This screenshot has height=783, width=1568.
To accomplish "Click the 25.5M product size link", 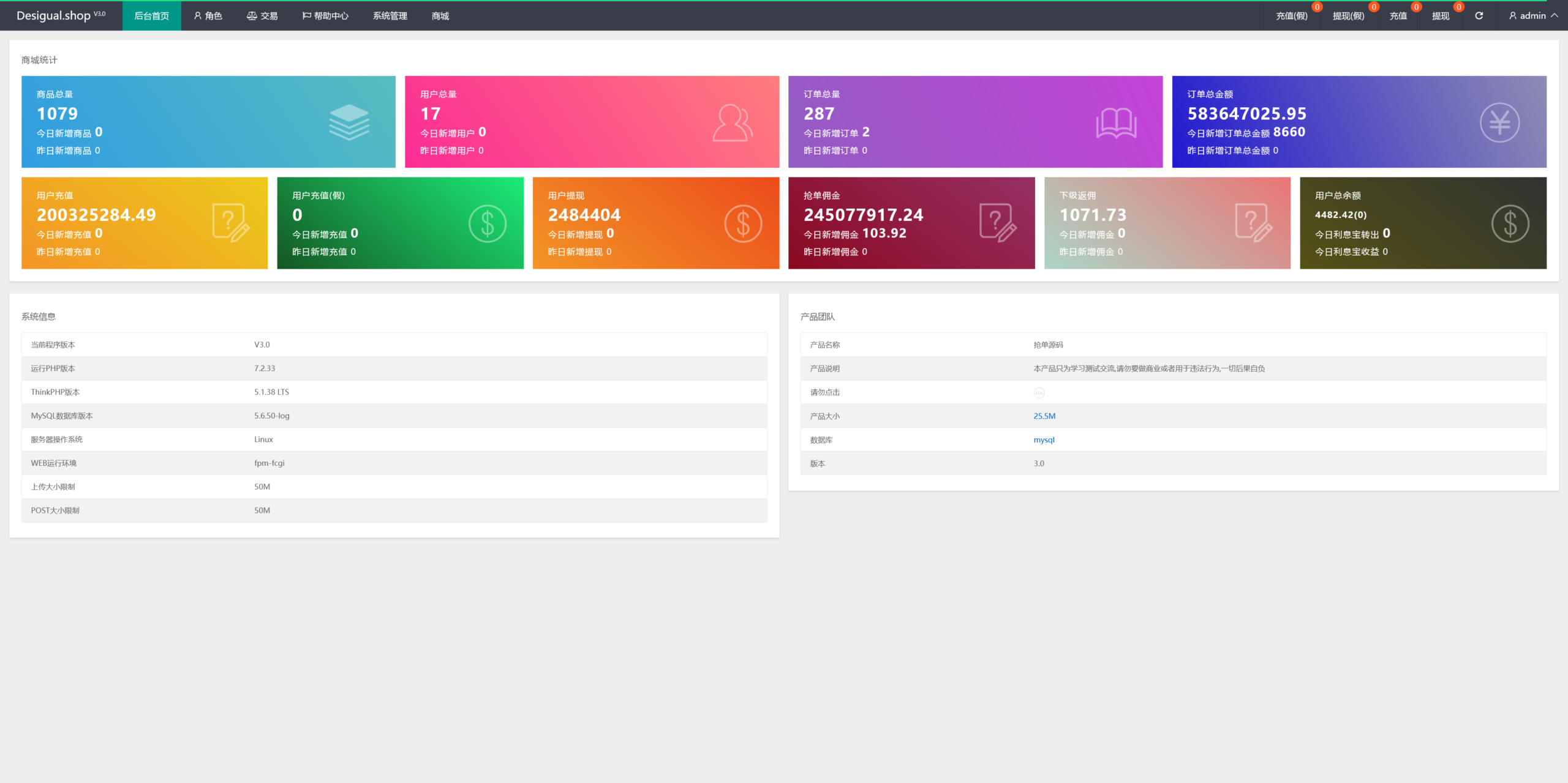I will click(x=1044, y=416).
